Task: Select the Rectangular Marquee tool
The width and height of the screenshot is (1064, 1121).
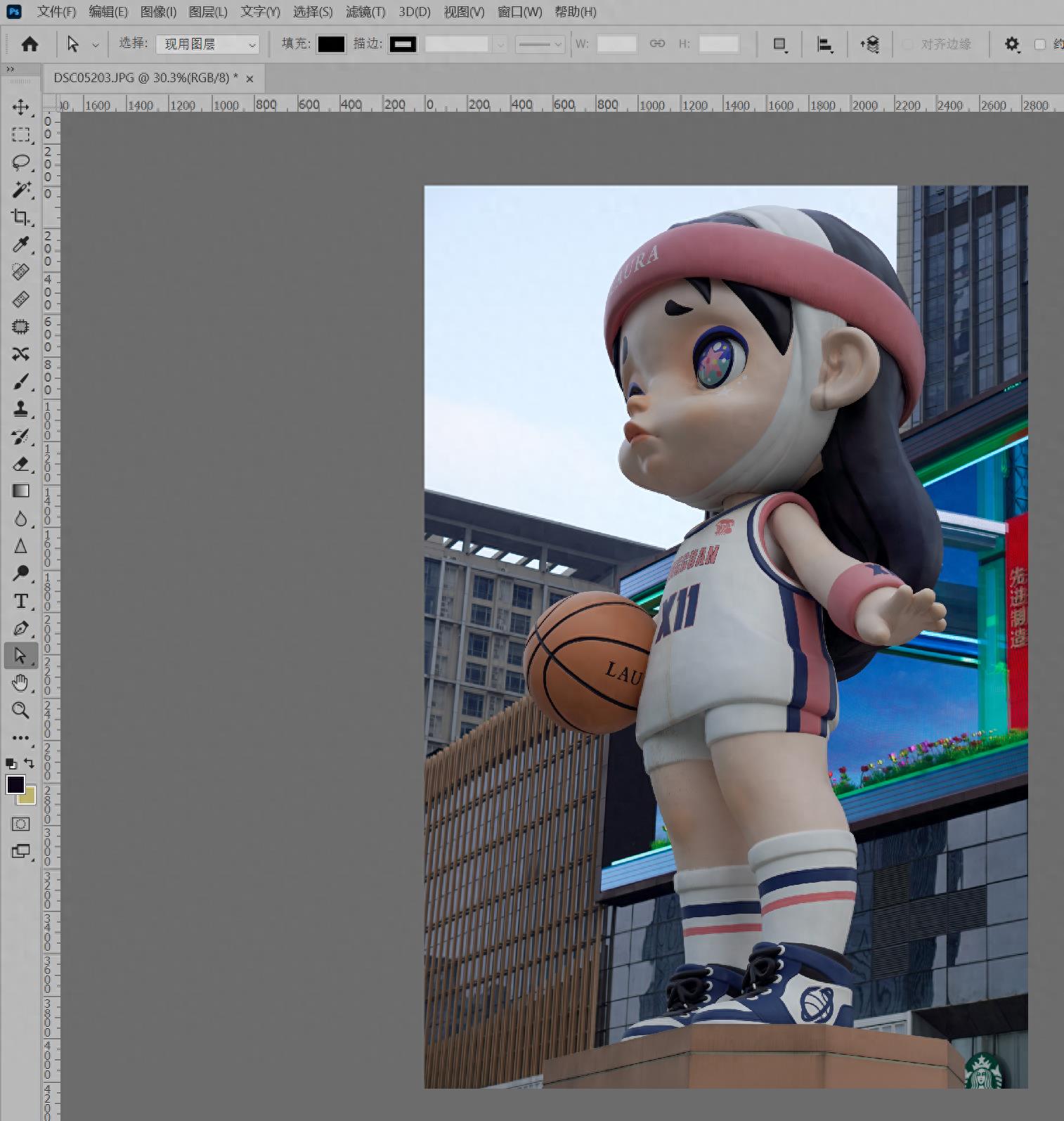Action: 20,134
